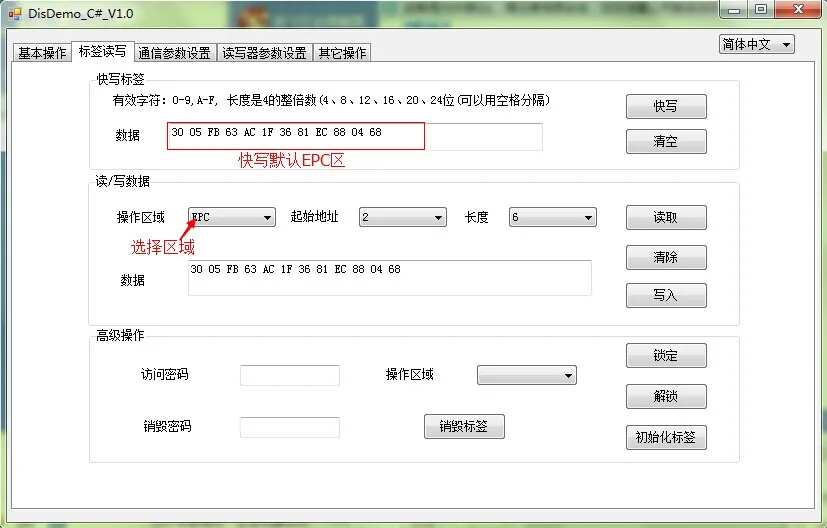This screenshot has height=528, width=827.
Task: Click the 清除 button
Action: tap(666, 257)
